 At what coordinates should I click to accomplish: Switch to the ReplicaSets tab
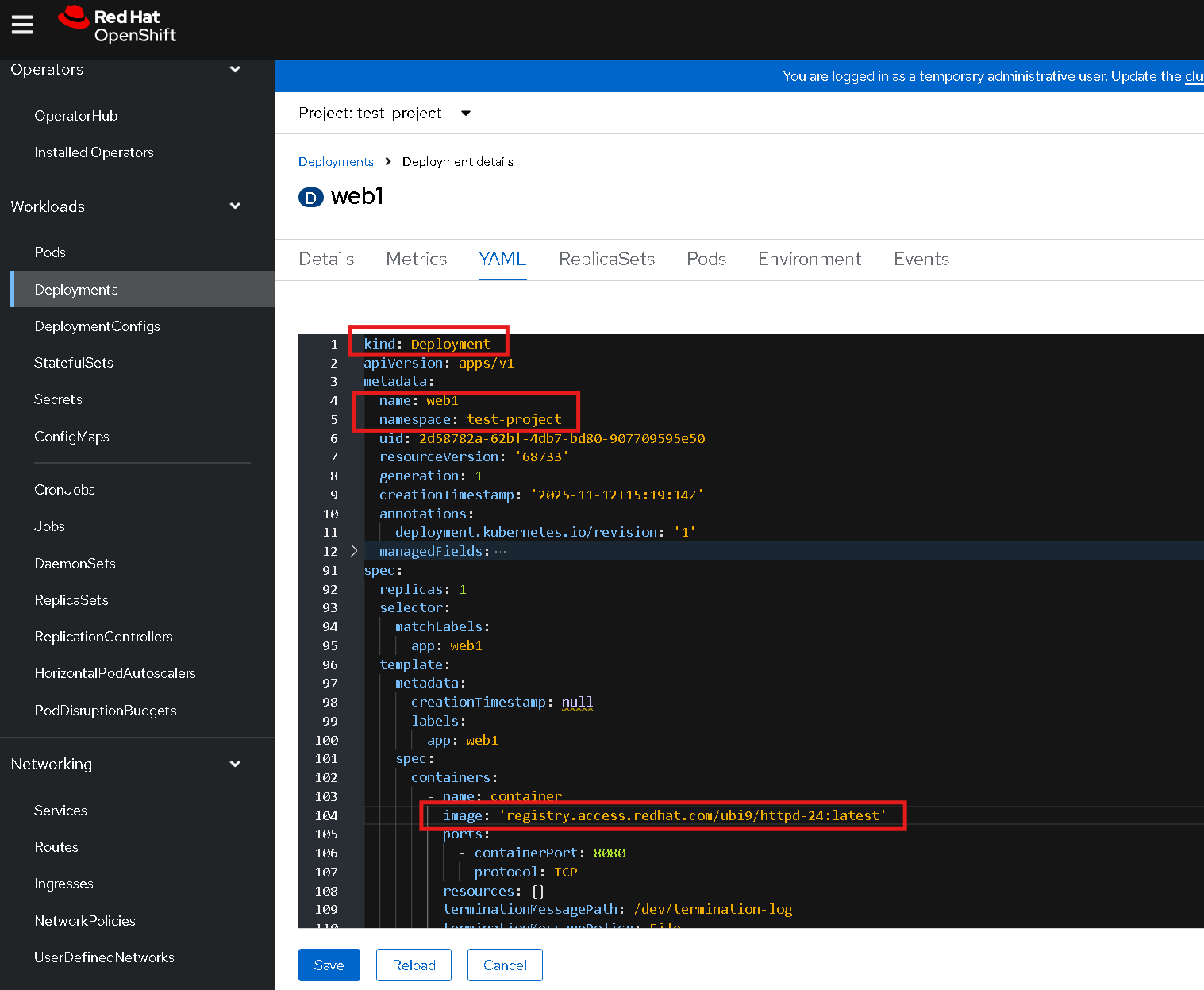click(x=606, y=259)
